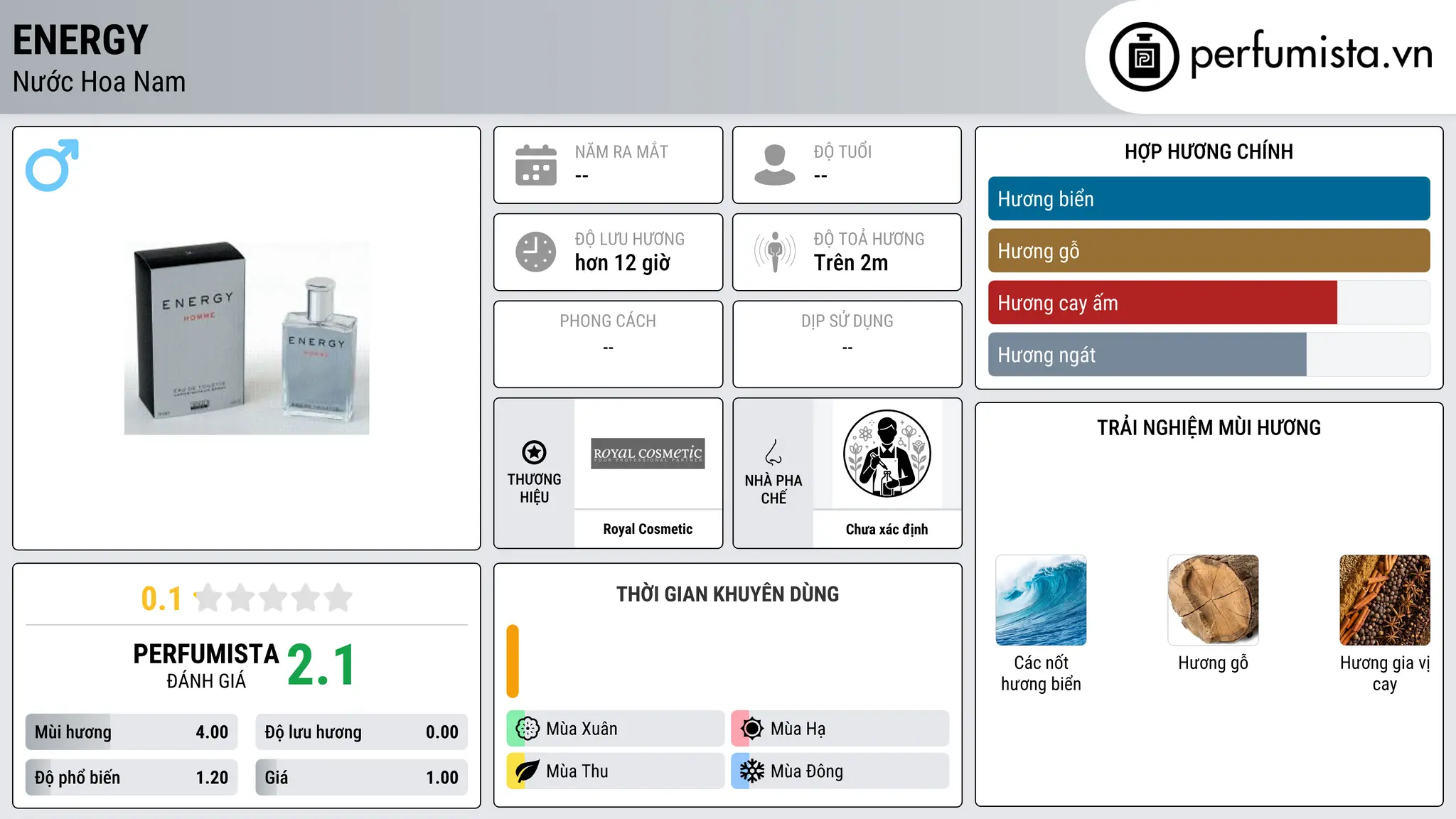Select the Mùa Xuân season button

(615, 729)
